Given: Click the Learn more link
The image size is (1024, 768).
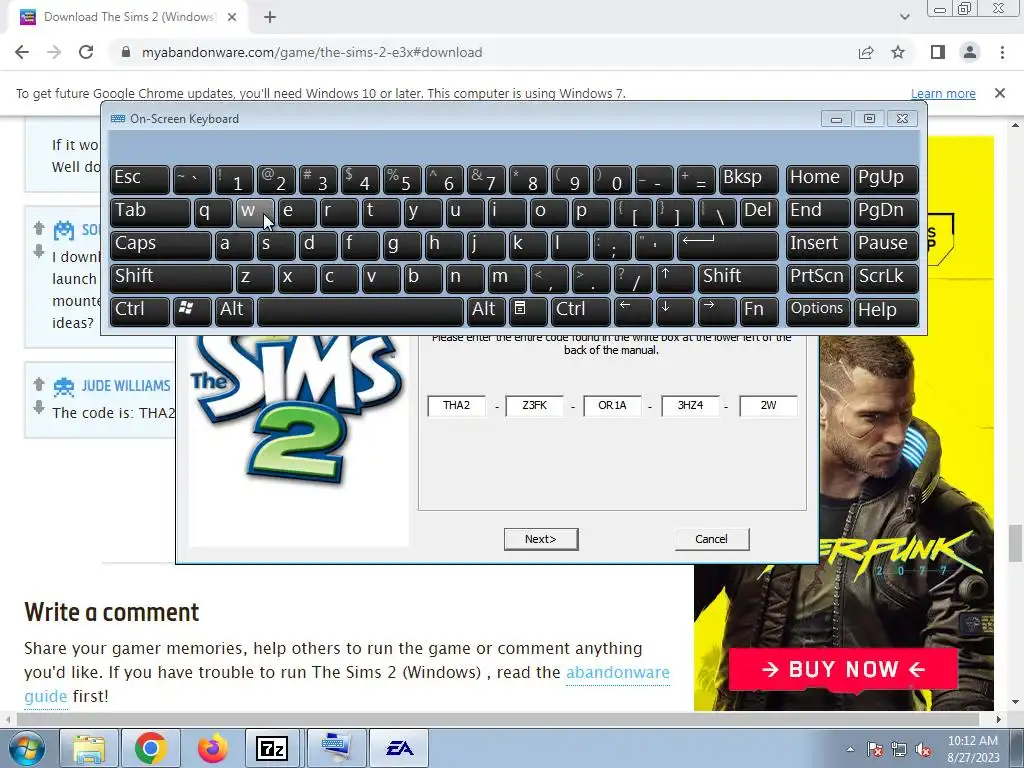Looking at the screenshot, I should click(943, 93).
